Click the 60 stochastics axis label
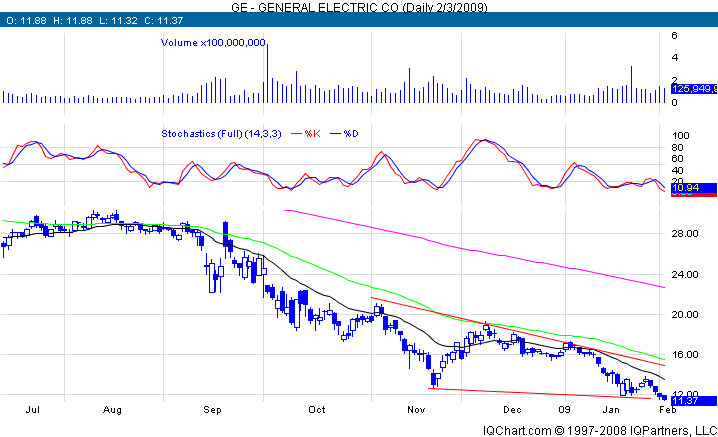718x437 pixels. (x=677, y=158)
